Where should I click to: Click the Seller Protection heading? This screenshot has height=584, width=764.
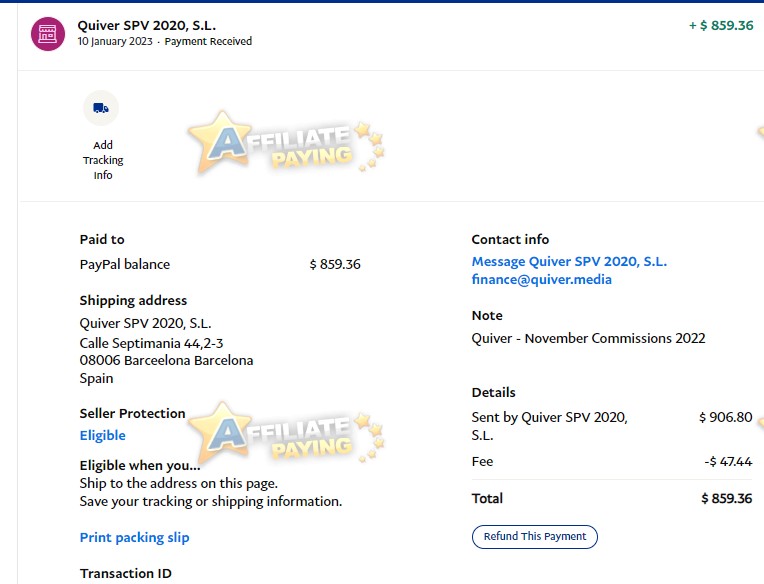coord(133,414)
